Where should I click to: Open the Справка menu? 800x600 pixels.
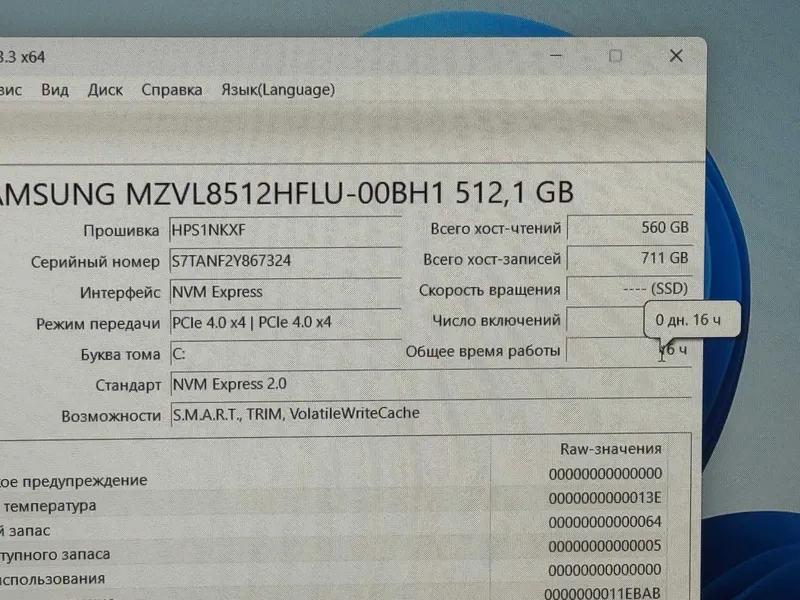(171, 90)
